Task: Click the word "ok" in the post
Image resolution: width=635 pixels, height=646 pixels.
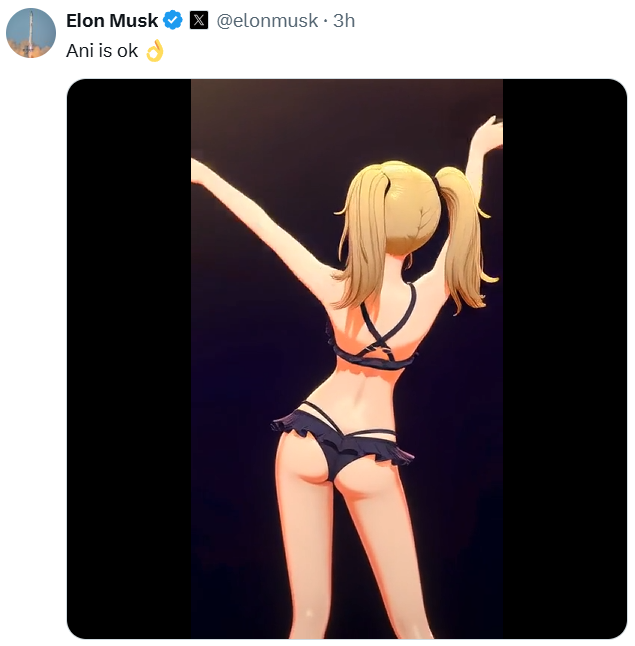Action: (127, 51)
